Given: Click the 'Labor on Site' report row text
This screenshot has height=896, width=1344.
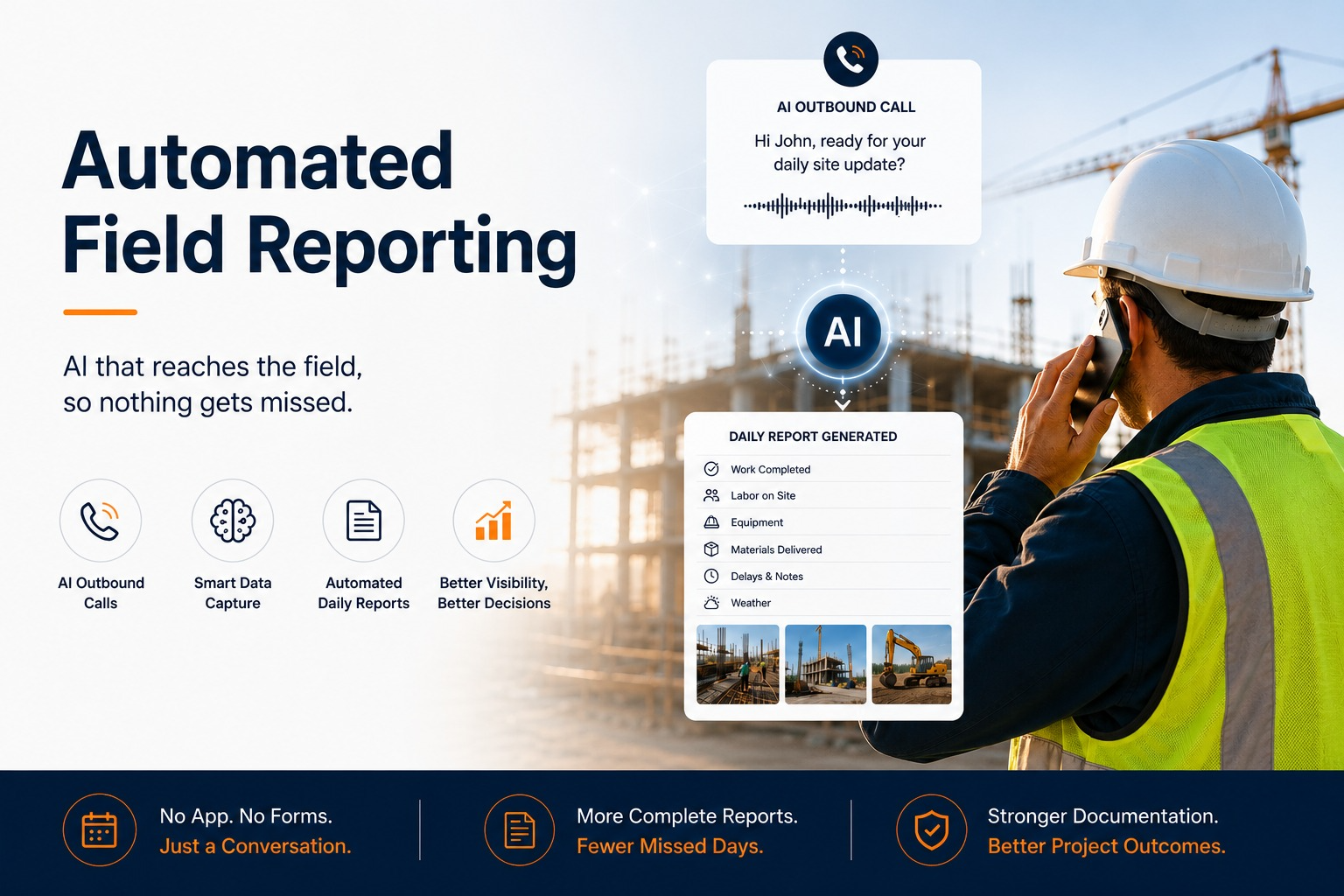Looking at the screenshot, I should tap(763, 495).
